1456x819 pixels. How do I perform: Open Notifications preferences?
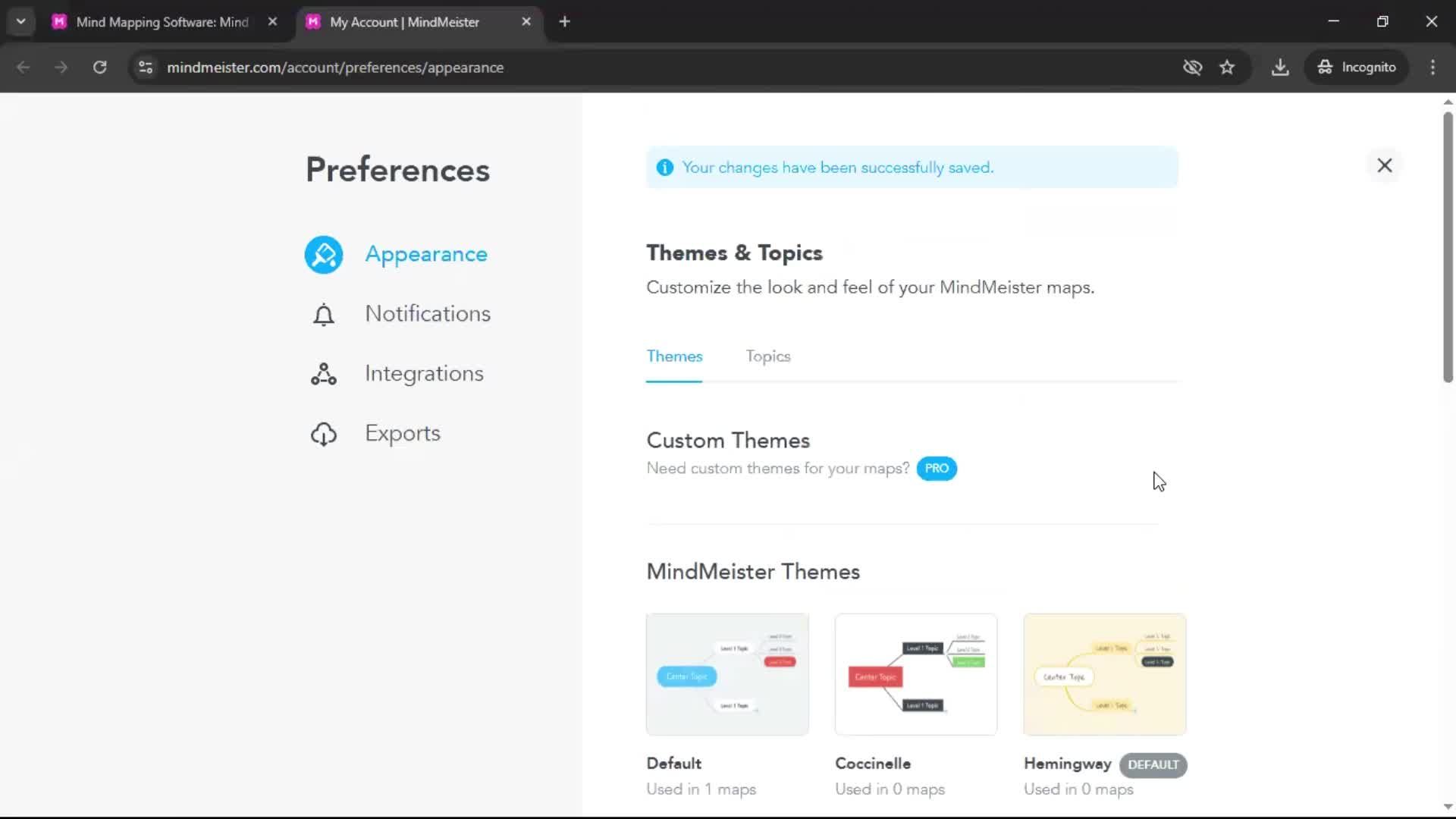428,314
